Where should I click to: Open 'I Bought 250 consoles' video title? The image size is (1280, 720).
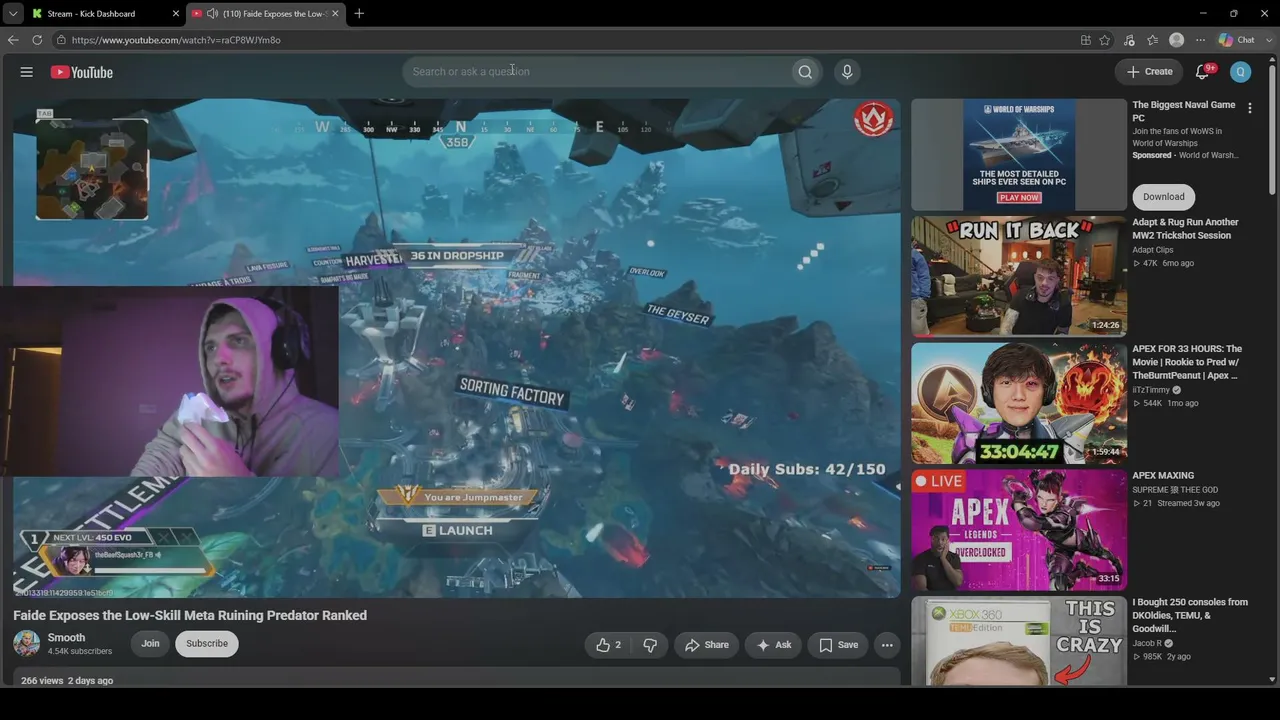(1190, 615)
